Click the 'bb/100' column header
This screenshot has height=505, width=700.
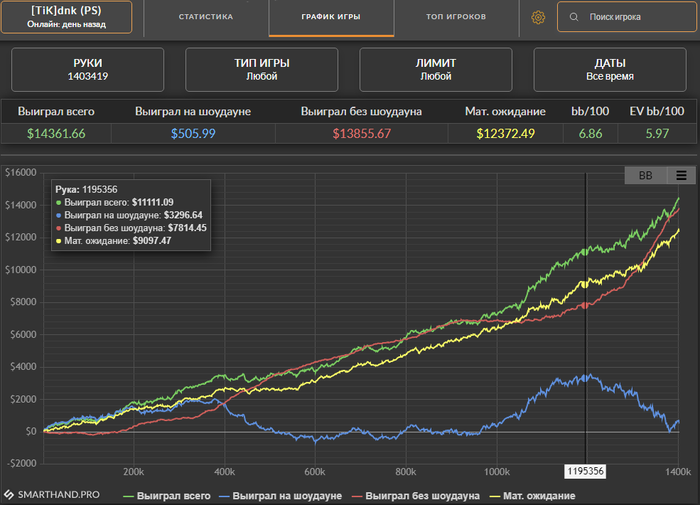click(590, 111)
